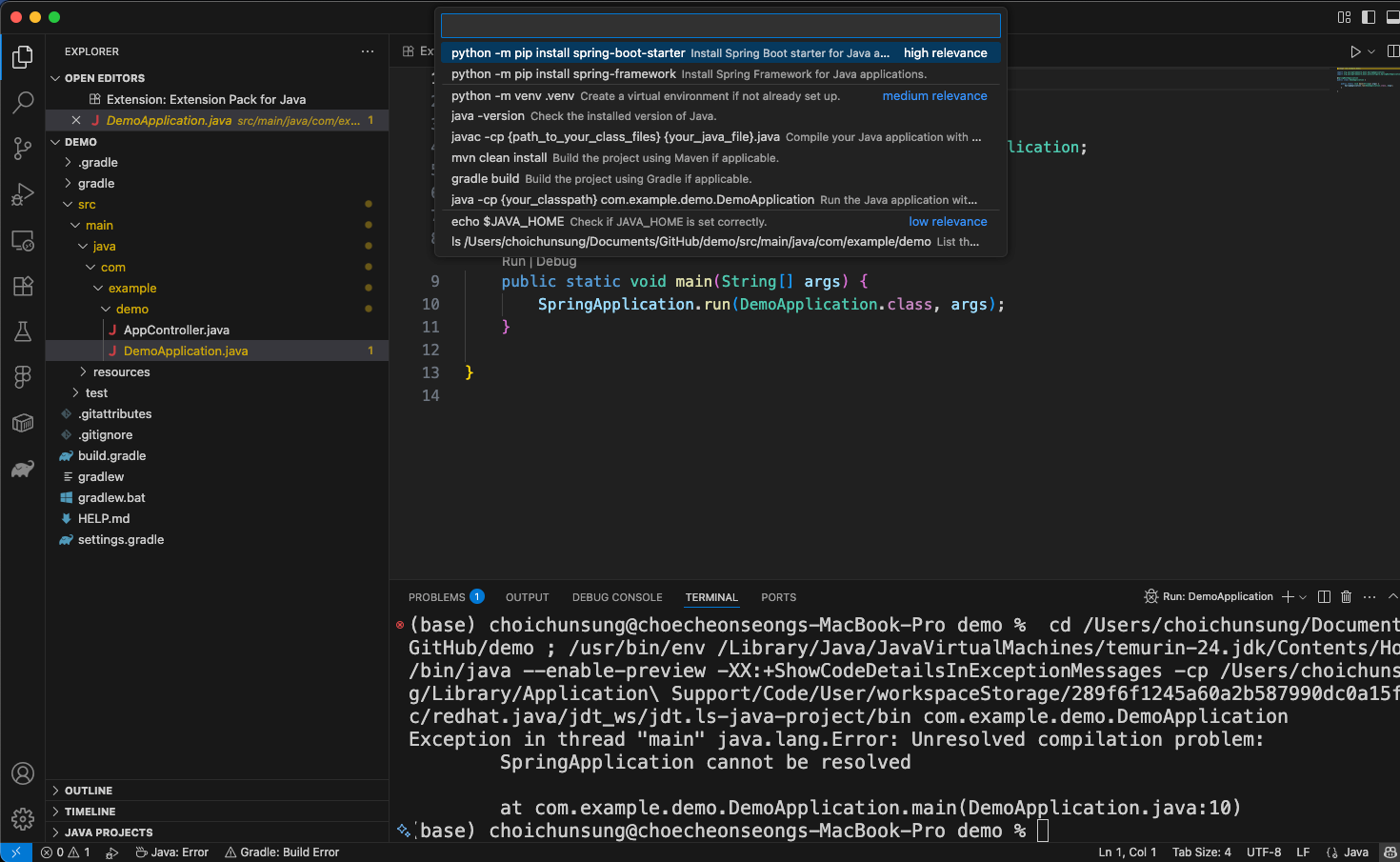The height and width of the screenshot is (862, 1400).
Task: Choose the mvn clean install suggestion
Action: (721, 158)
